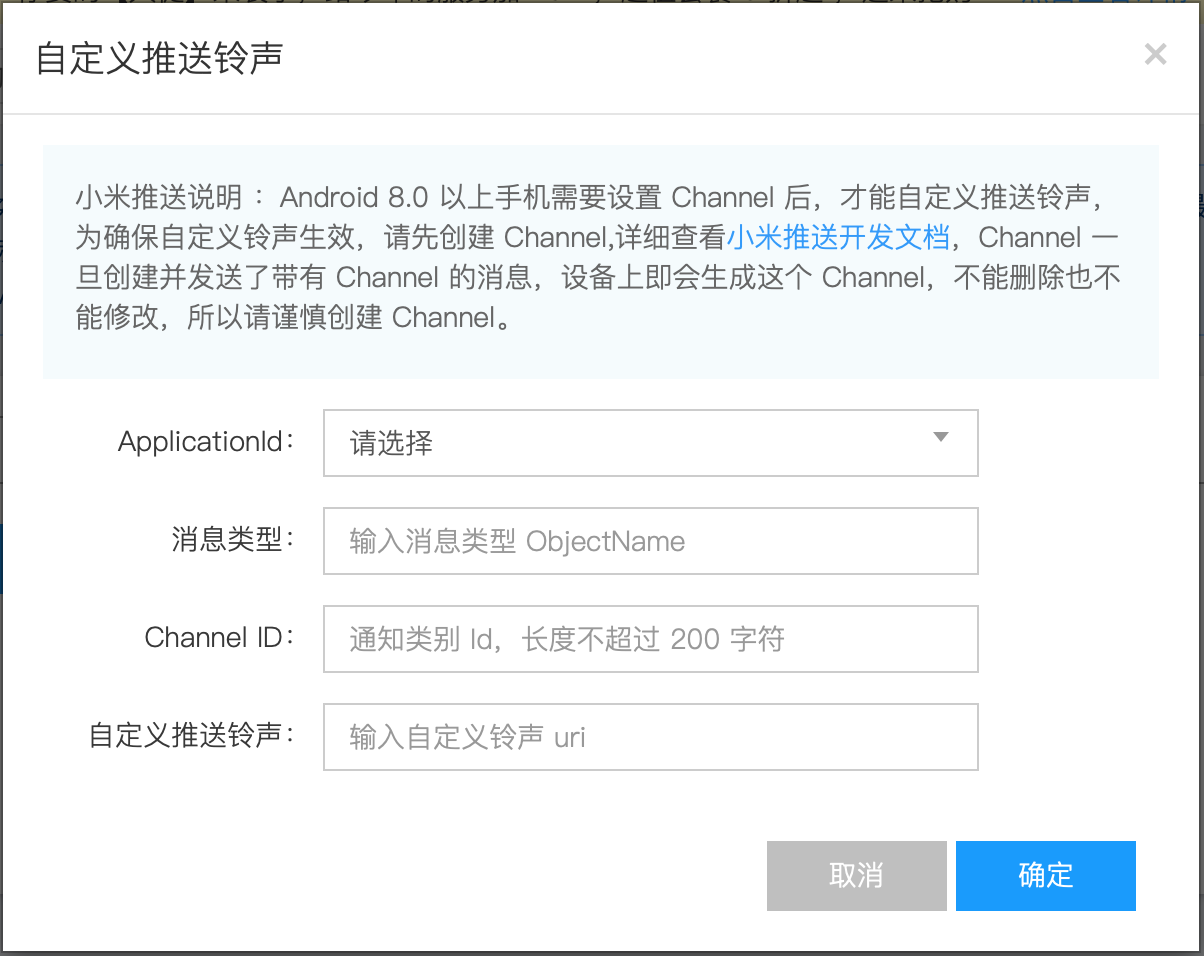Click the dialog title 自定义推送铃声

pos(159,58)
